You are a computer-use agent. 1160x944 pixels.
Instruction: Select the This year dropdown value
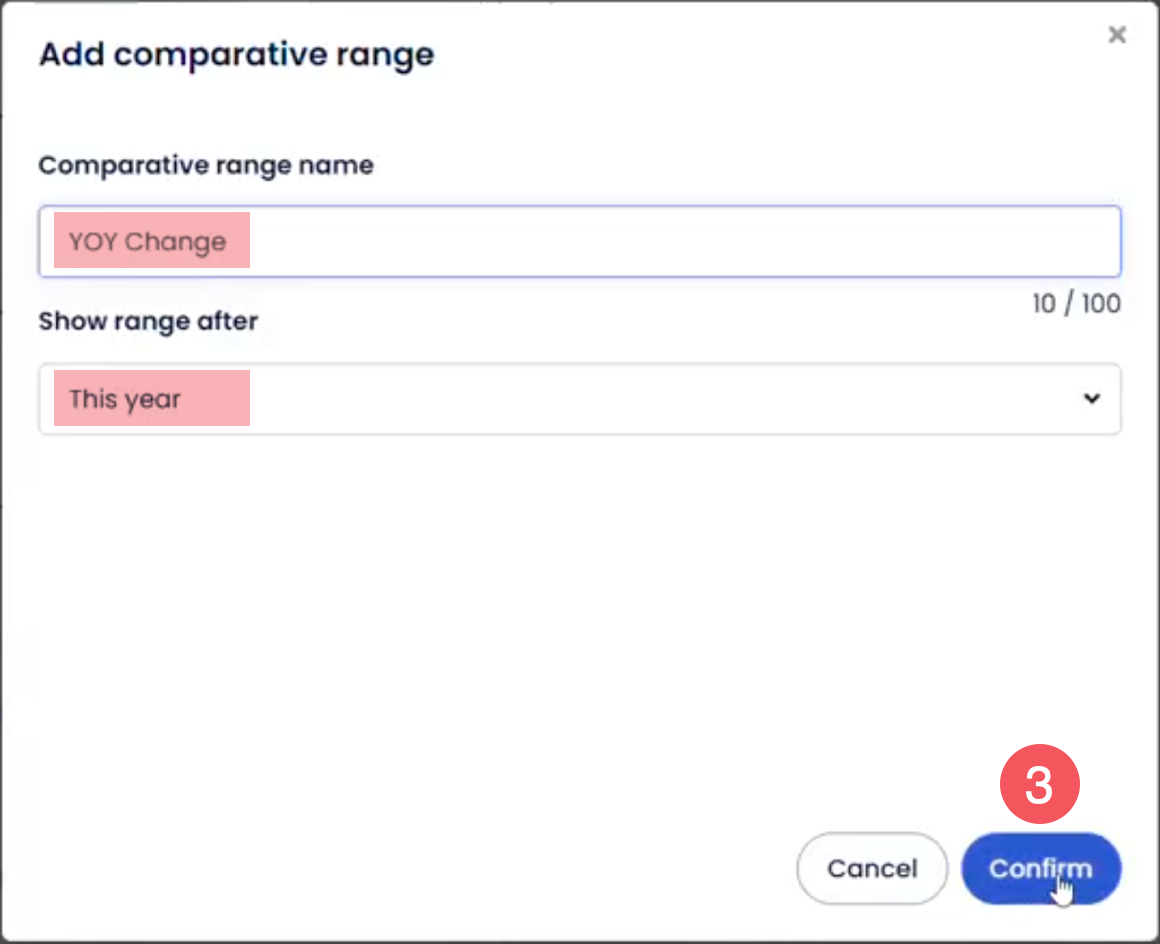[125, 399]
